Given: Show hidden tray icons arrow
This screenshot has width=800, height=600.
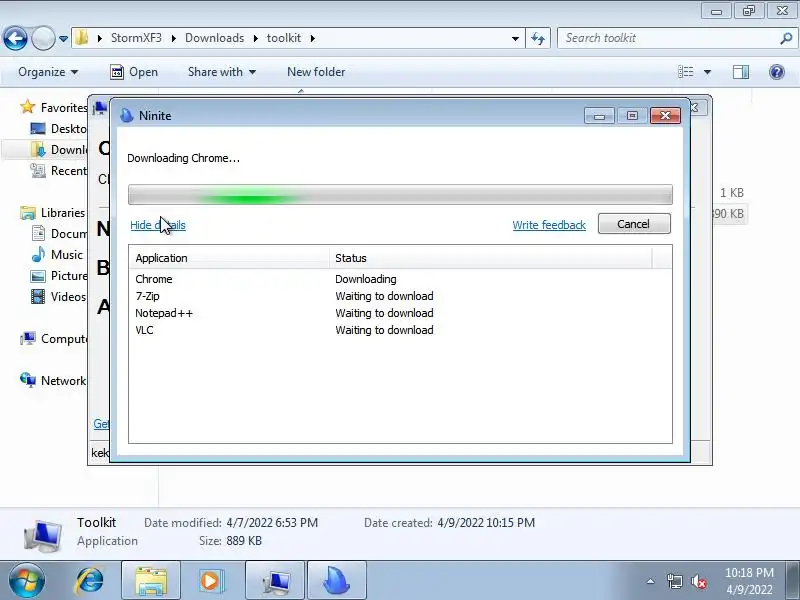Looking at the screenshot, I should [x=651, y=581].
